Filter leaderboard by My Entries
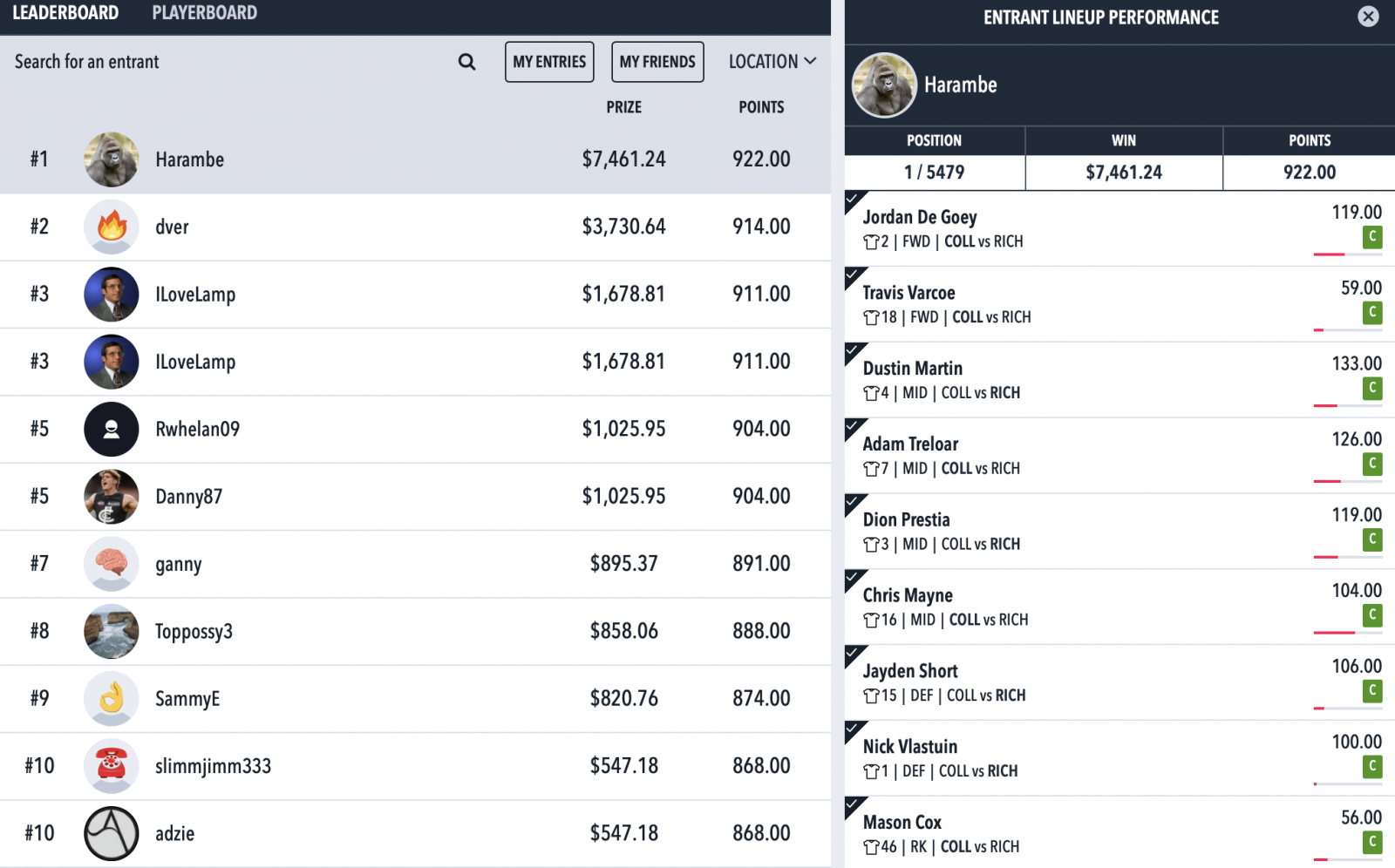 coord(549,62)
